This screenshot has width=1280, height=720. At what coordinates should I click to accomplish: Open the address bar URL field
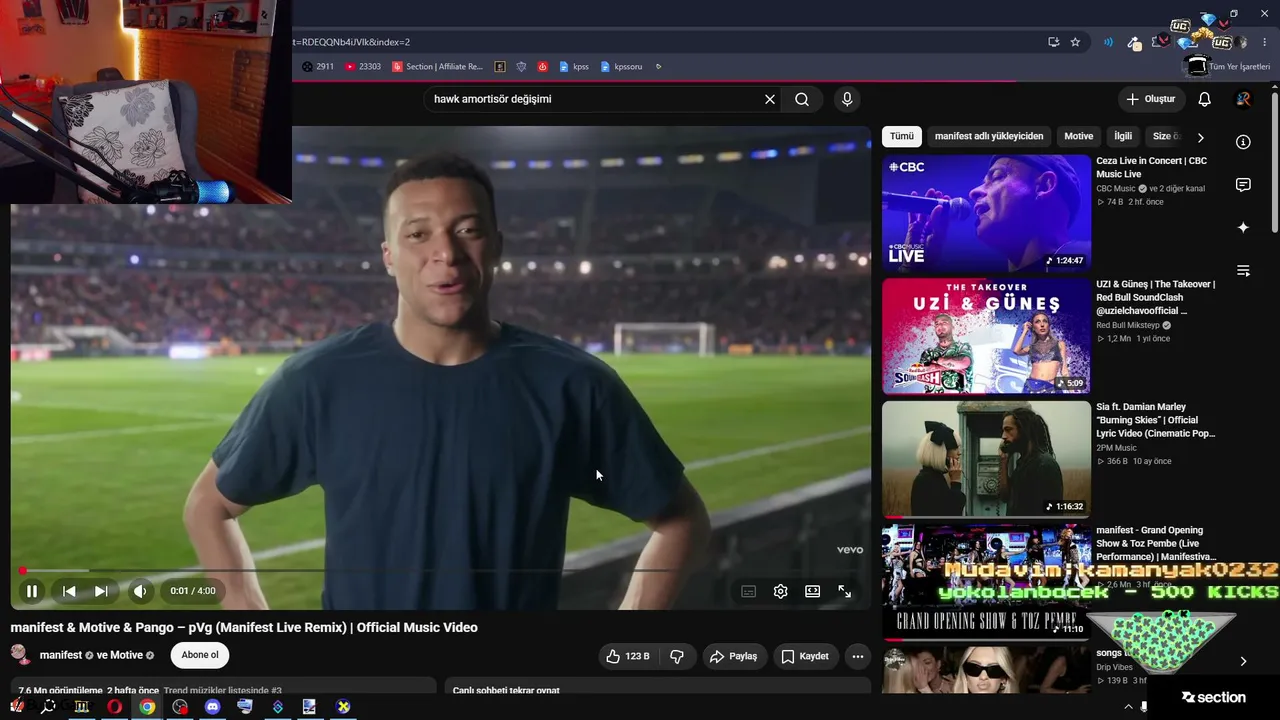(x=660, y=42)
